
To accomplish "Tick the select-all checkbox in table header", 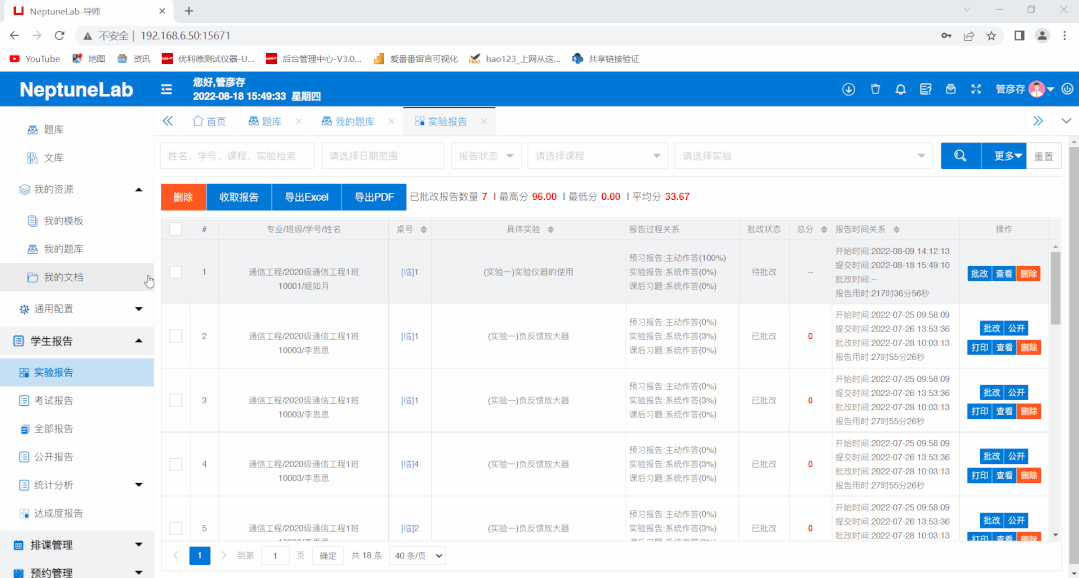I will [176, 229].
